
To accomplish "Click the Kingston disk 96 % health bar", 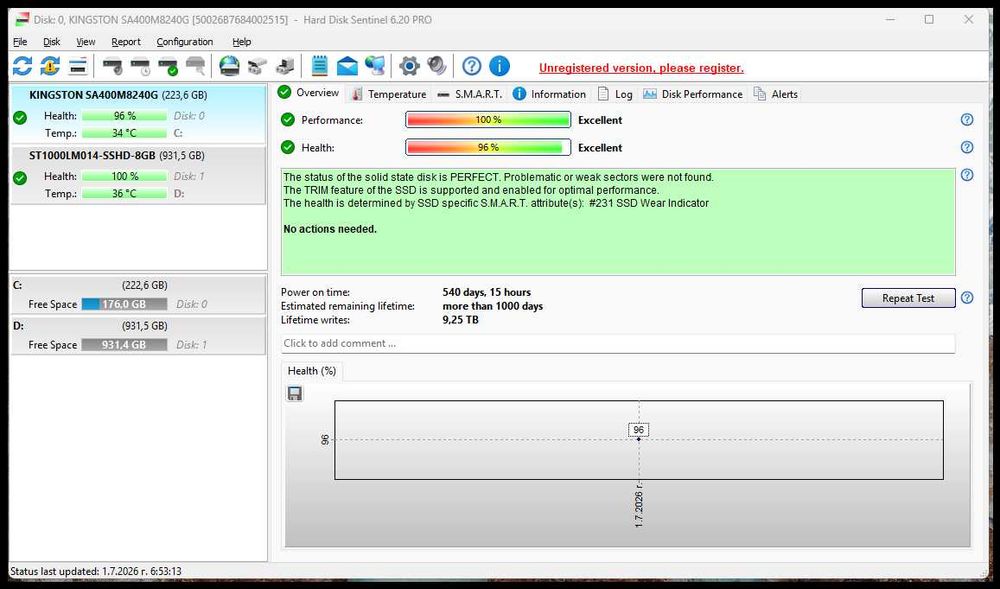I will (x=124, y=116).
